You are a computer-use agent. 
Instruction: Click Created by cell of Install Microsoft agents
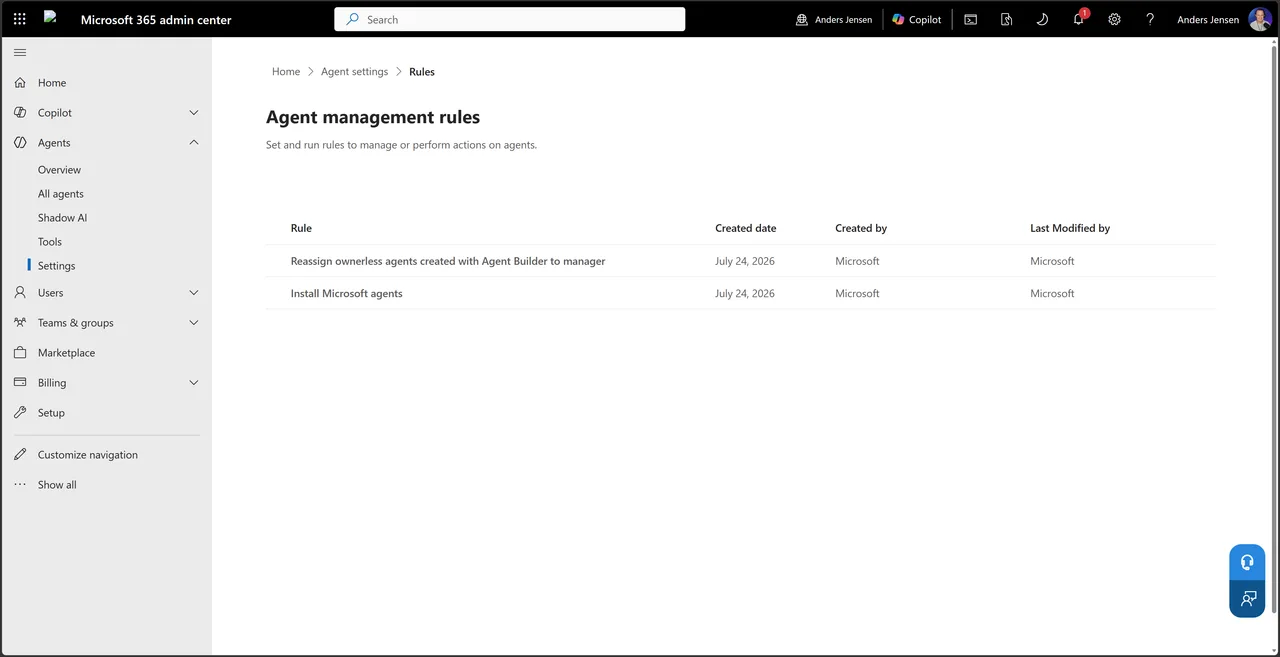(x=857, y=294)
